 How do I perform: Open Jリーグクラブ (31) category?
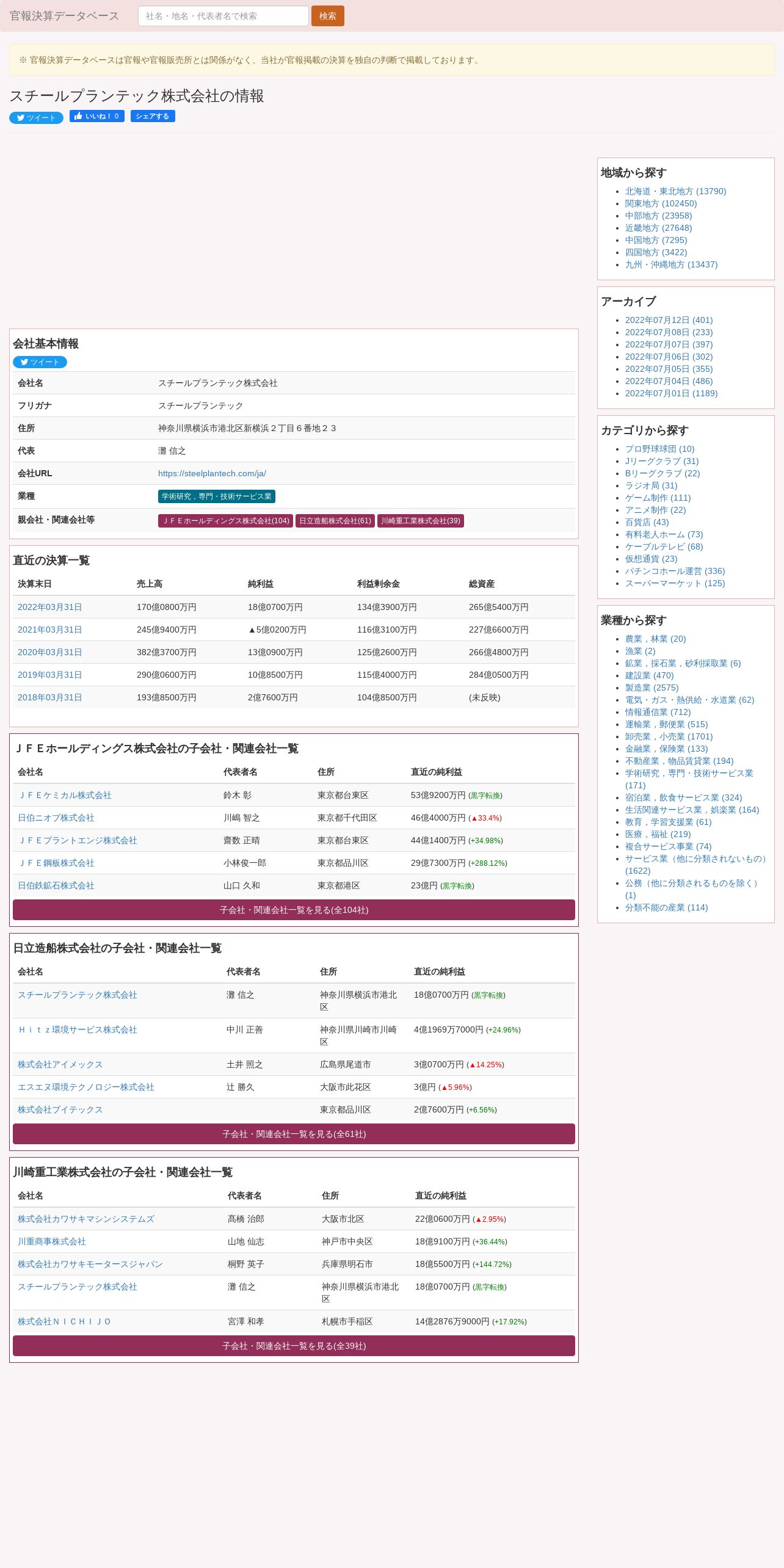pyautogui.click(x=662, y=461)
